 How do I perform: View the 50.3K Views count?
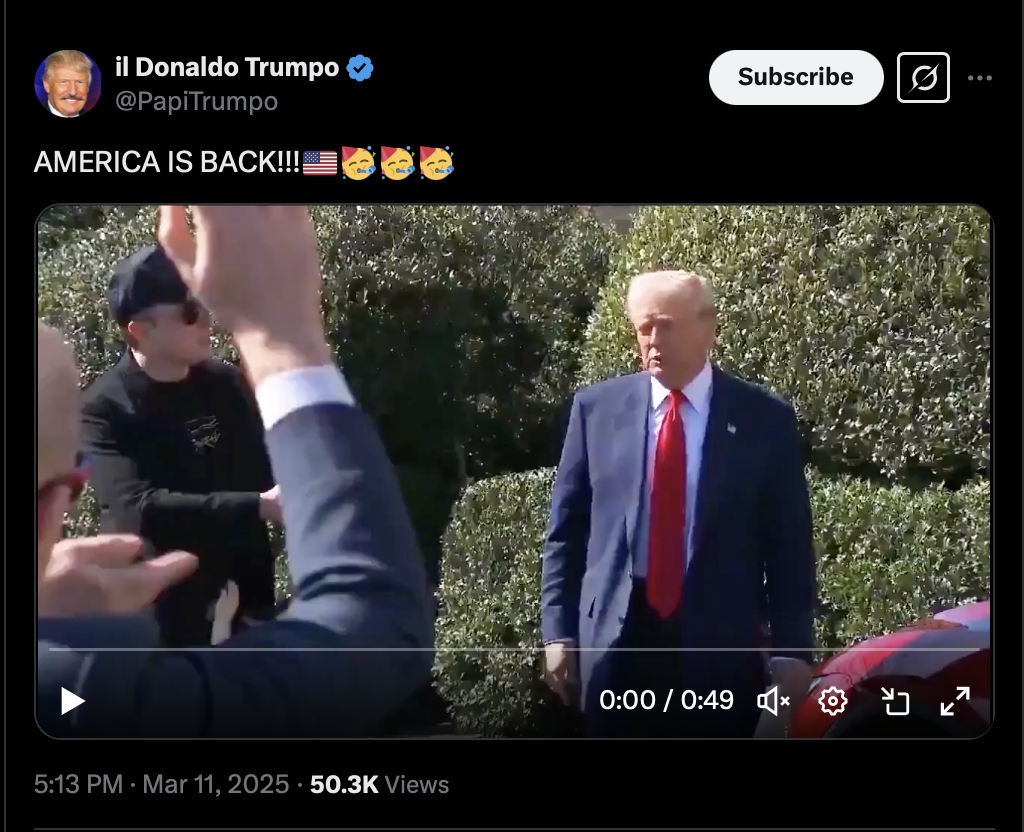pyautogui.click(x=379, y=784)
